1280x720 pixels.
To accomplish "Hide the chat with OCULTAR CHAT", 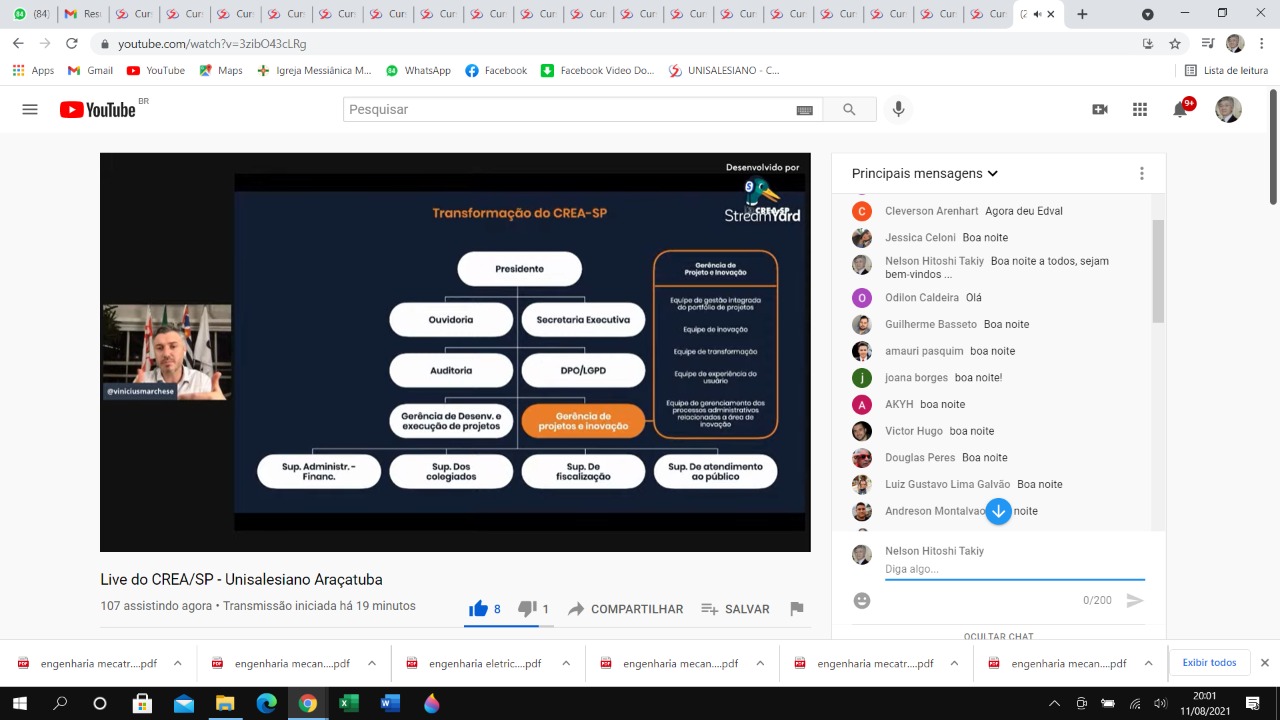I will tap(999, 636).
